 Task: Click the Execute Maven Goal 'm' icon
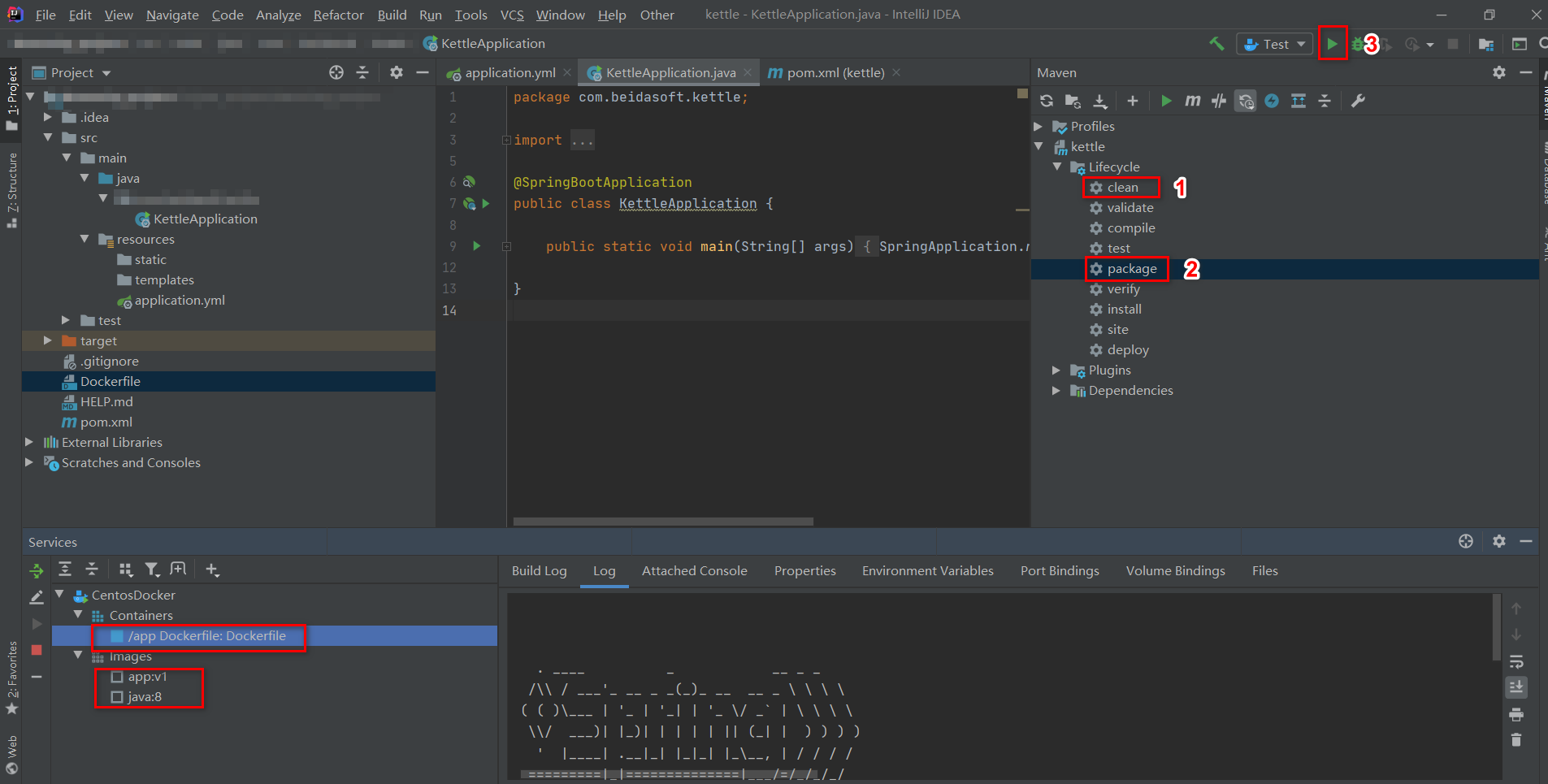pyautogui.click(x=1192, y=101)
